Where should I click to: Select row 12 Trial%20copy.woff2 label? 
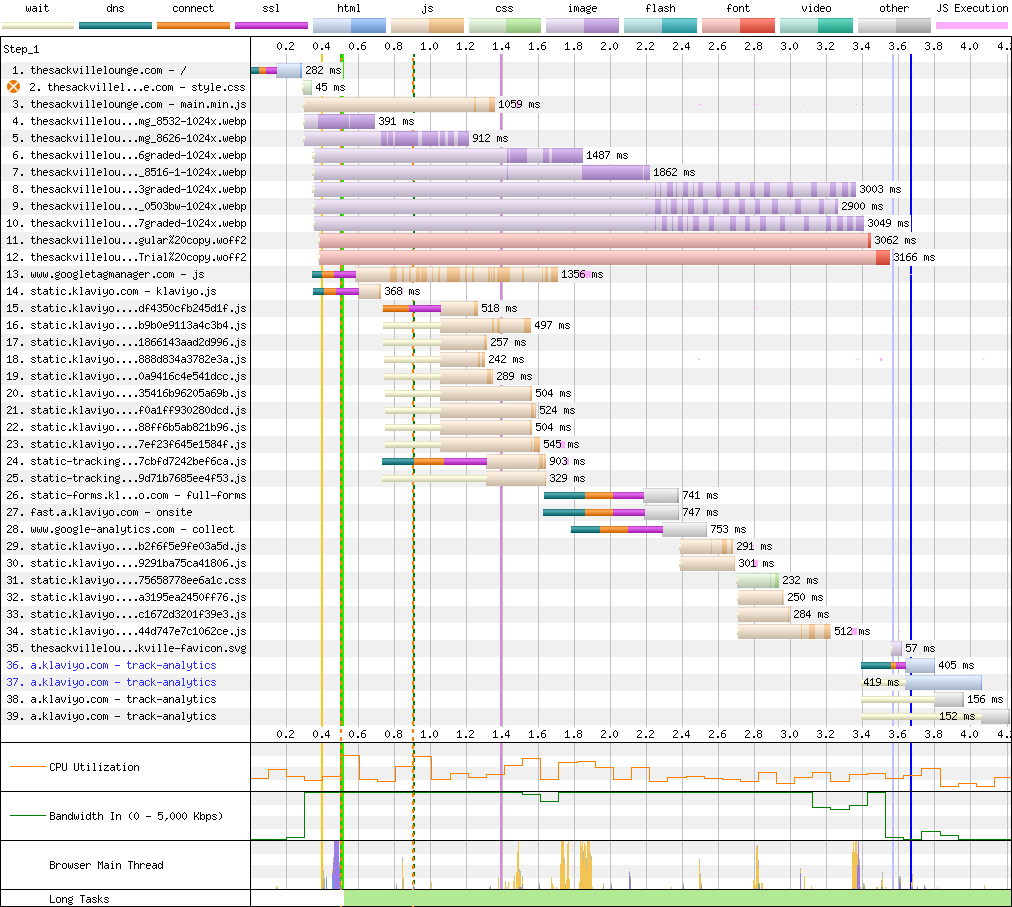(x=126, y=257)
